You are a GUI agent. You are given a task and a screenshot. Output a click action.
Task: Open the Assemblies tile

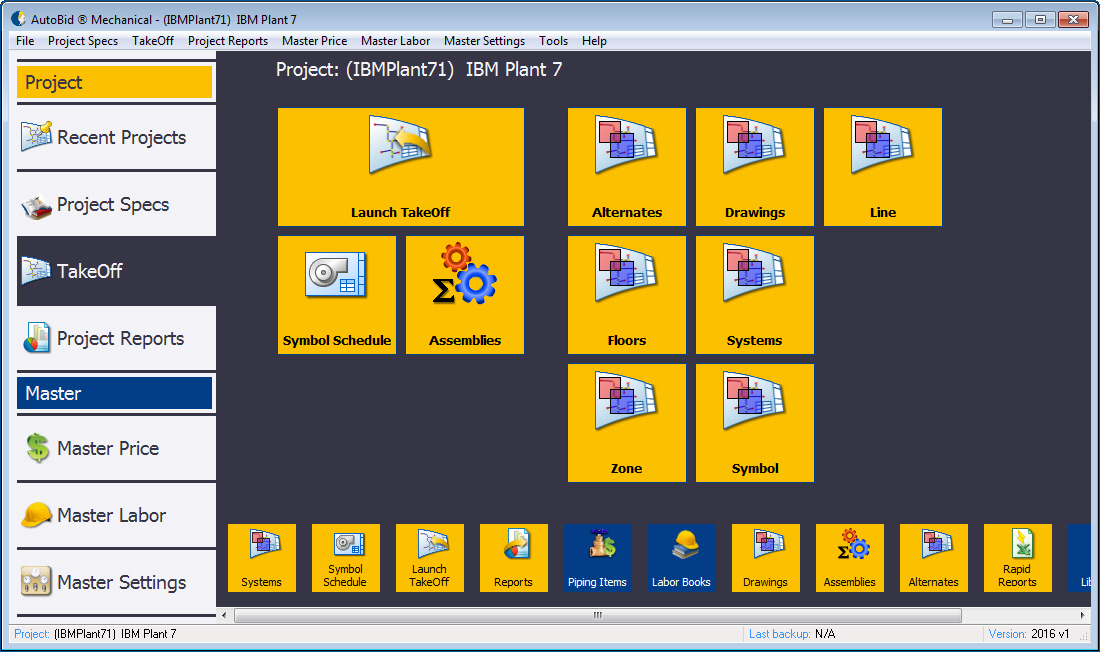464,294
